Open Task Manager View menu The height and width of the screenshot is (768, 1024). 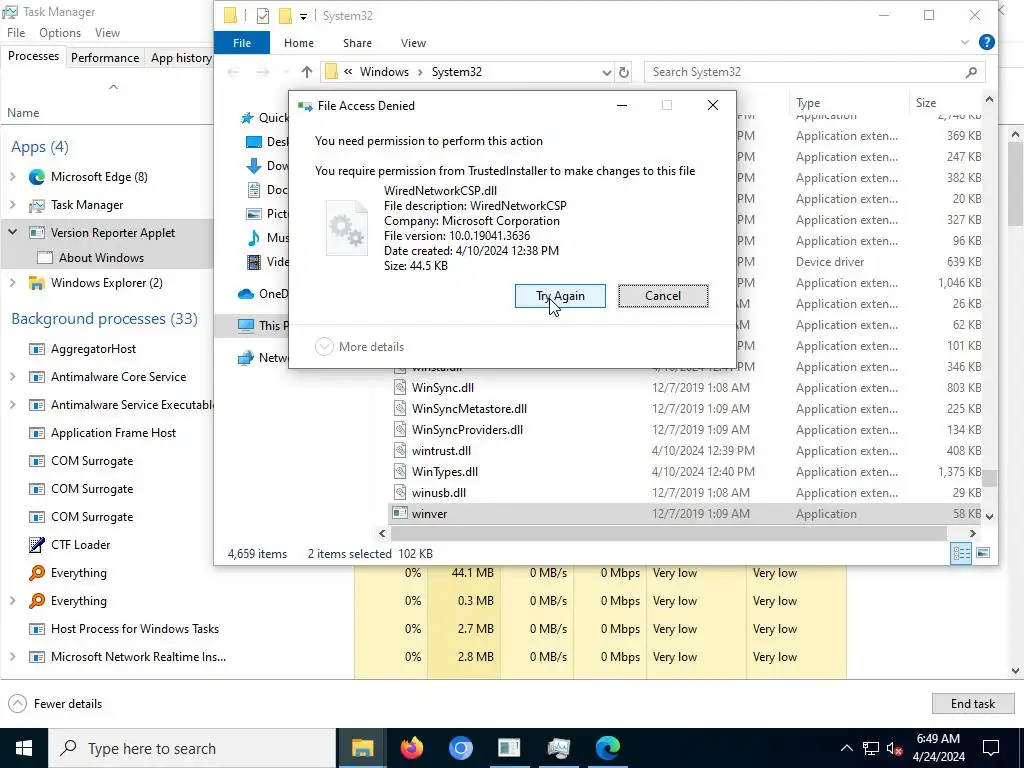(x=107, y=33)
